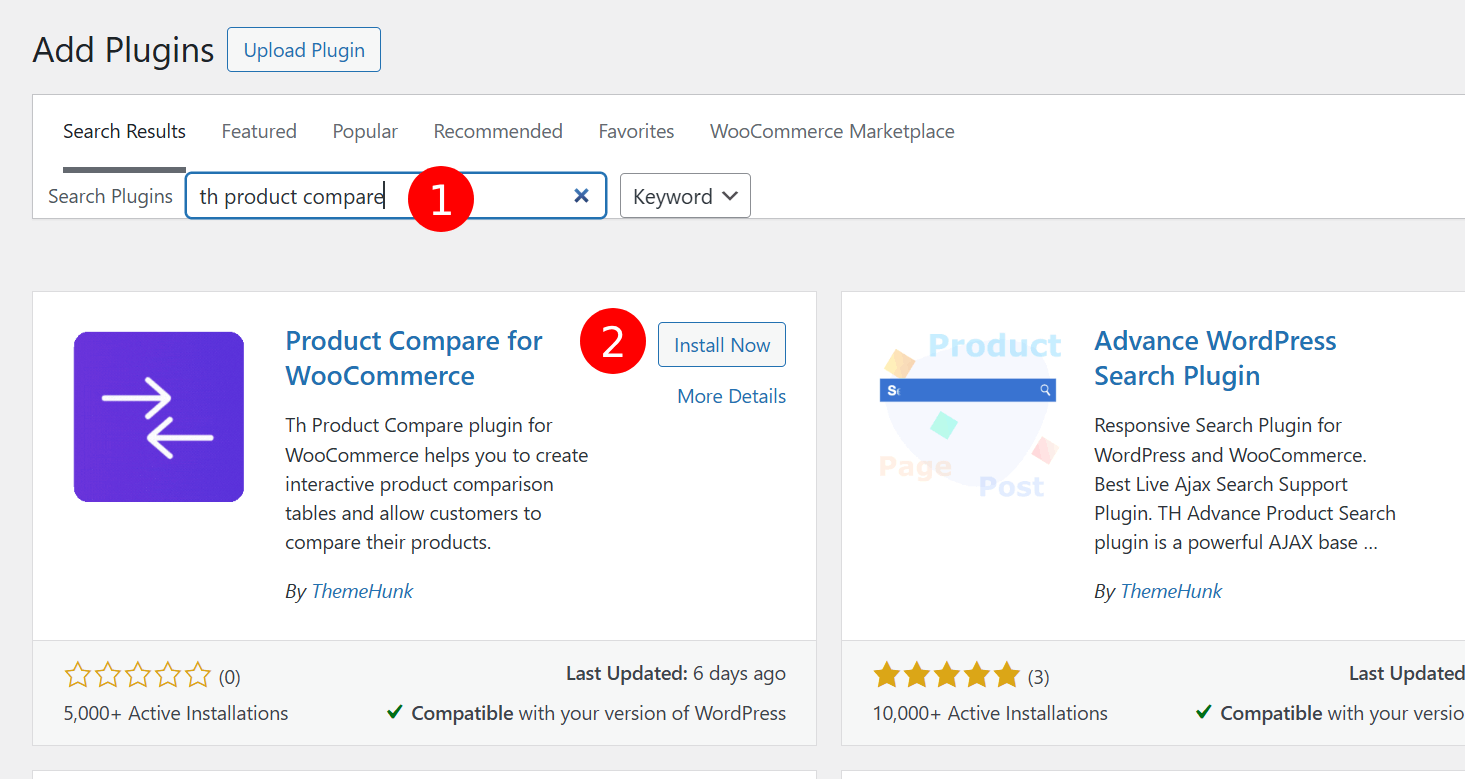Open ThemeHunk author link under Advance Search
This screenshot has height=779, width=1465.
[x=1171, y=591]
